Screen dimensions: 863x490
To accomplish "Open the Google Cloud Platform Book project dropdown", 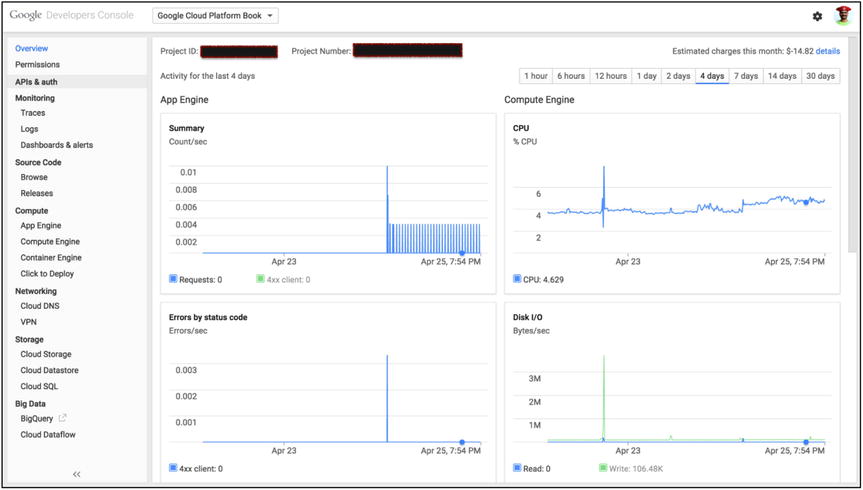I will (215, 16).
